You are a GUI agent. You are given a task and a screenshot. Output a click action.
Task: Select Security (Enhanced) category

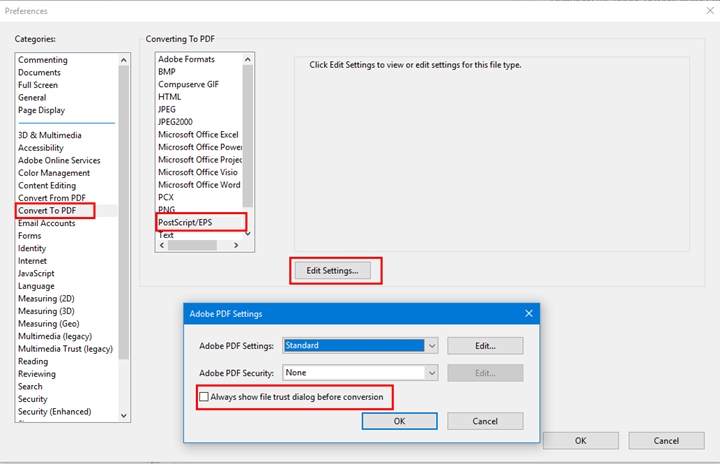click(55, 412)
